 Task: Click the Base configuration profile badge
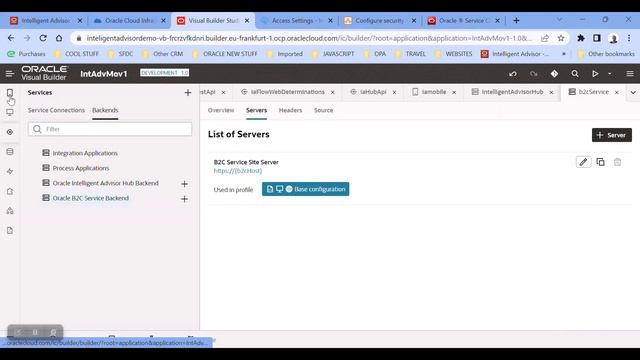tap(305, 189)
